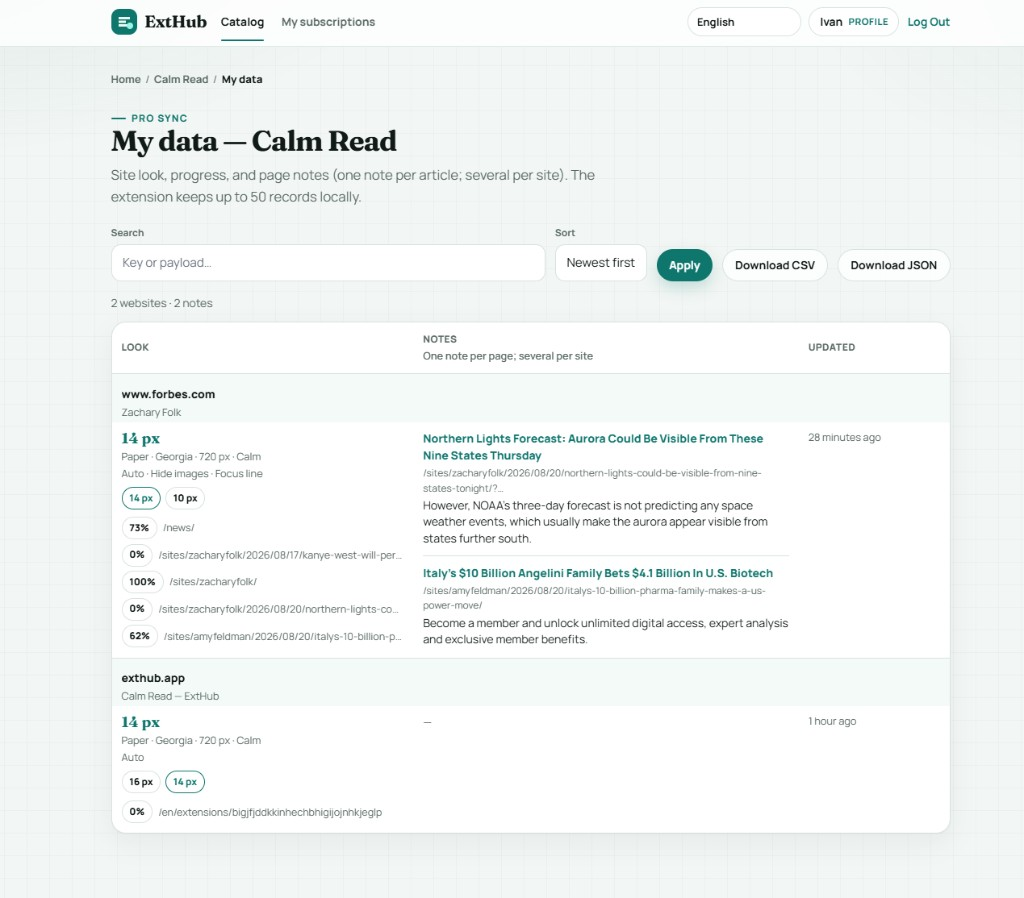Focus the Key or payload search field

(x=328, y=263)
